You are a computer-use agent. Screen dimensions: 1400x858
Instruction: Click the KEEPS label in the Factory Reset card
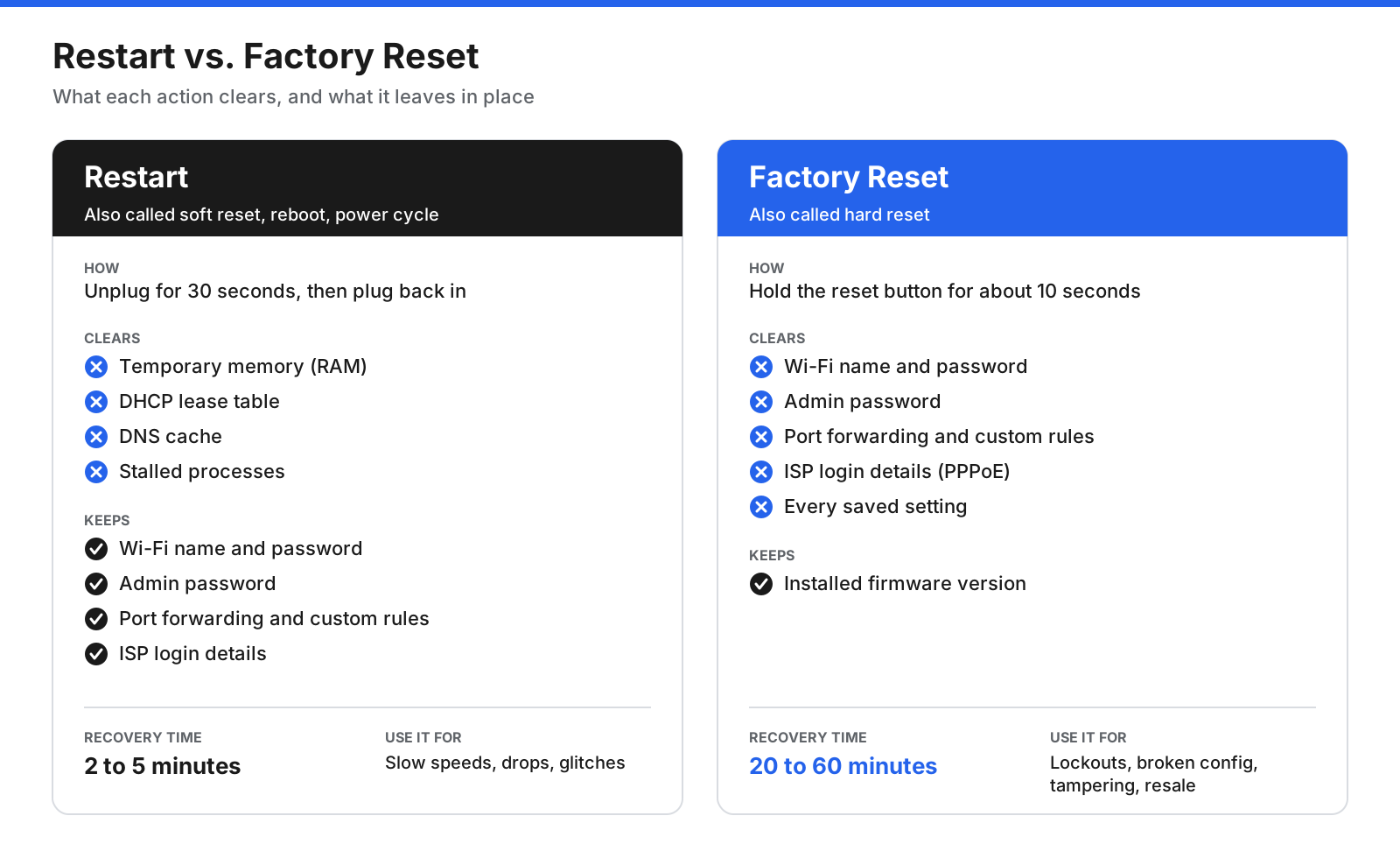click(772, 556)
